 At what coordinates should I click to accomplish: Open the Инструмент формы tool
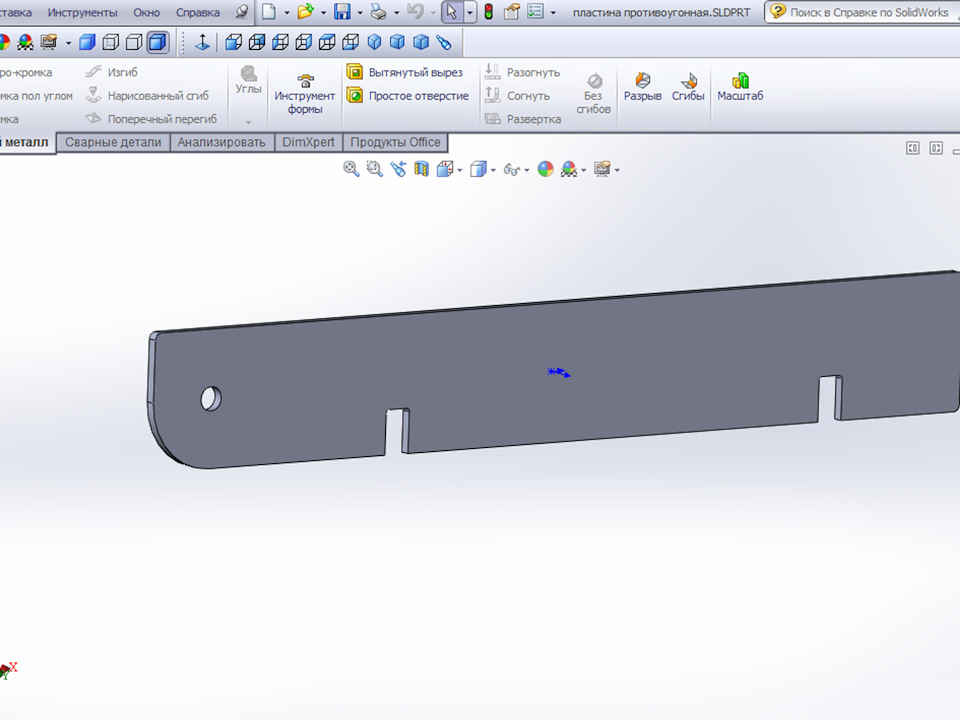(305, 94)
